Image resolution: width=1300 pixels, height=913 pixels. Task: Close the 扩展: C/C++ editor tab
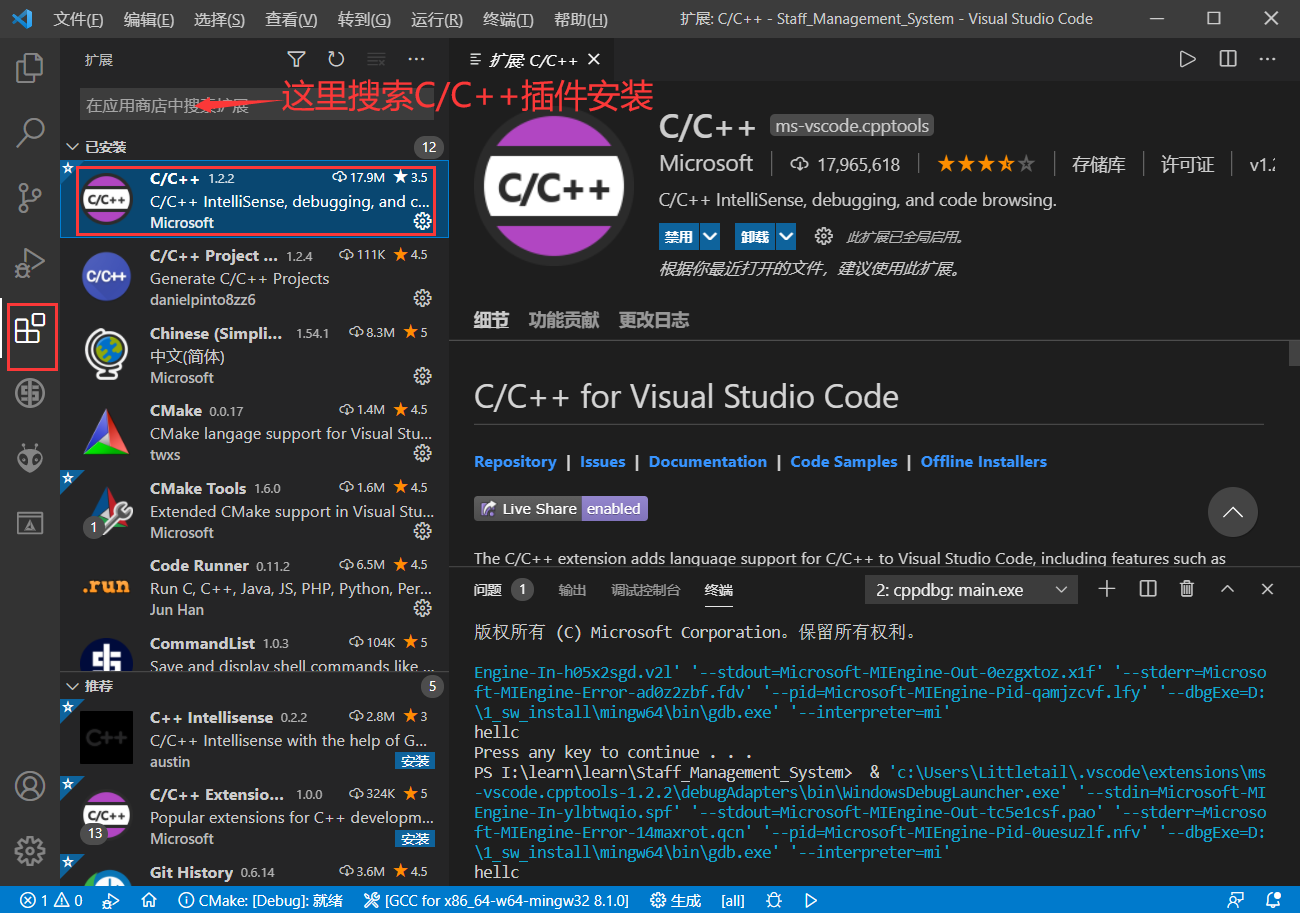595,60
